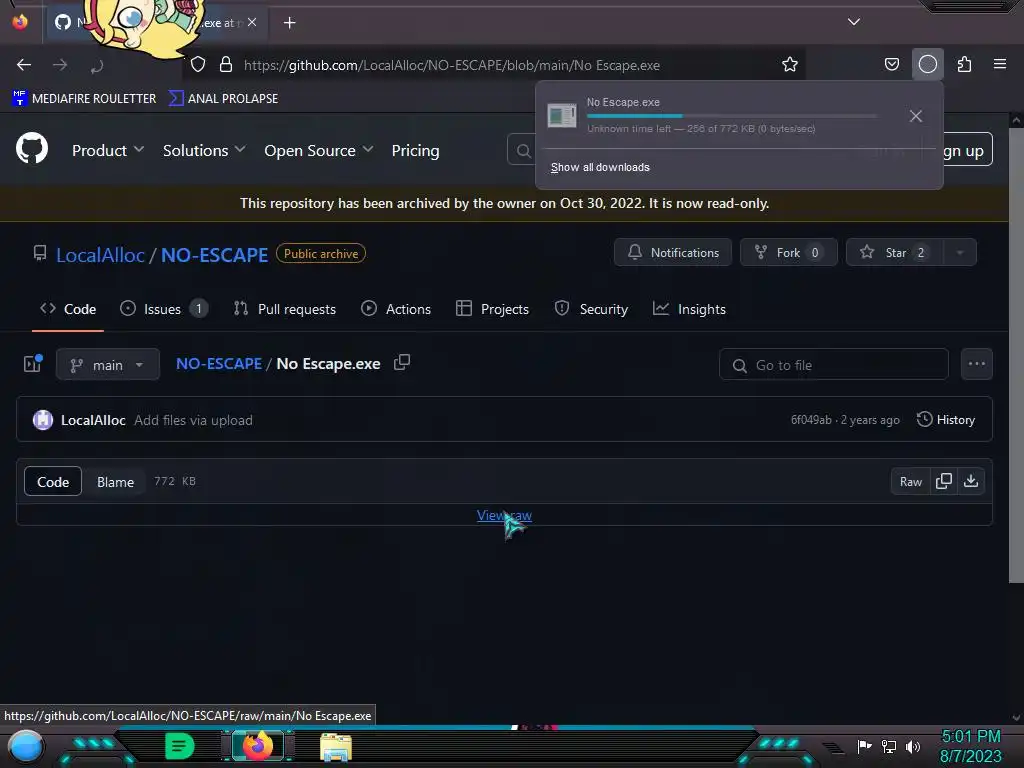Image resolution: width=1024 pixels, height=768 pixels.
Task: Open the main branch selector
Action: [x=108, y=364]
